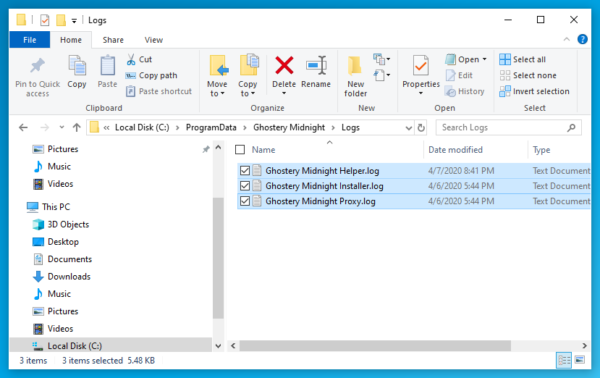Collapse the ribbon with the chevron
Image resolution: width=600 pixels, height=378 pixels.
[x=567, y=39]
